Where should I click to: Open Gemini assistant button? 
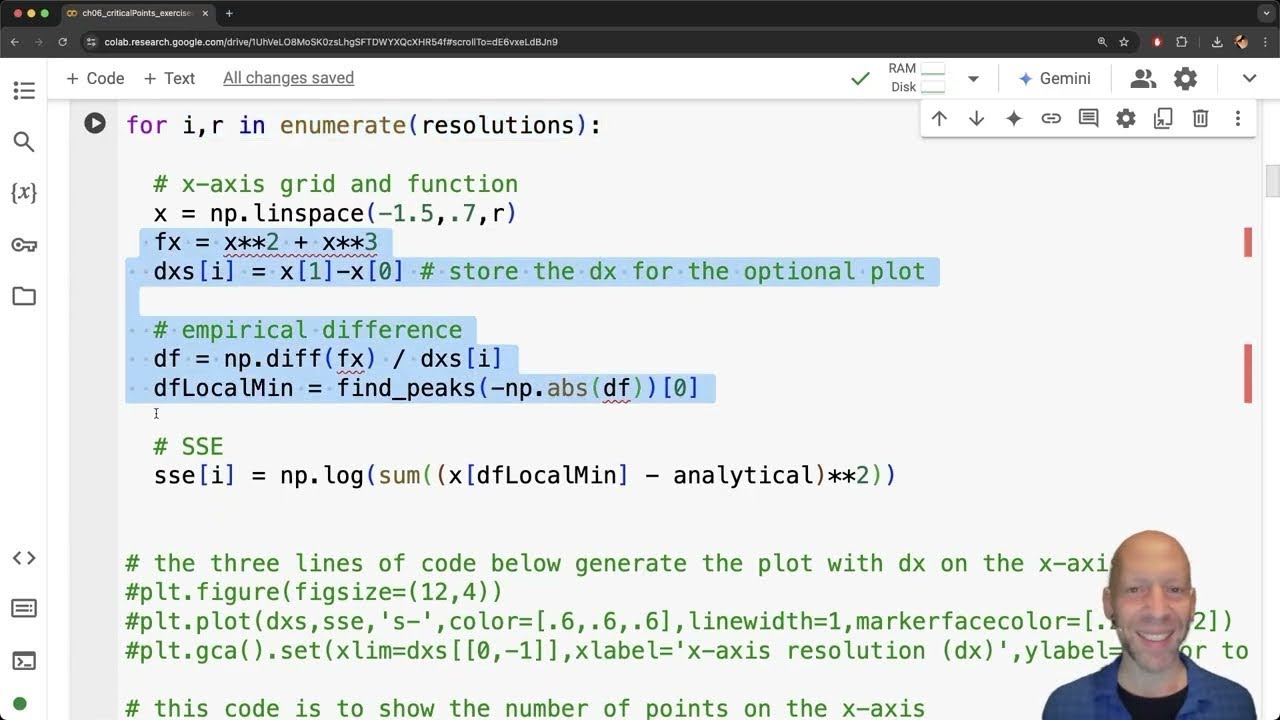(x=1054, y=78)
